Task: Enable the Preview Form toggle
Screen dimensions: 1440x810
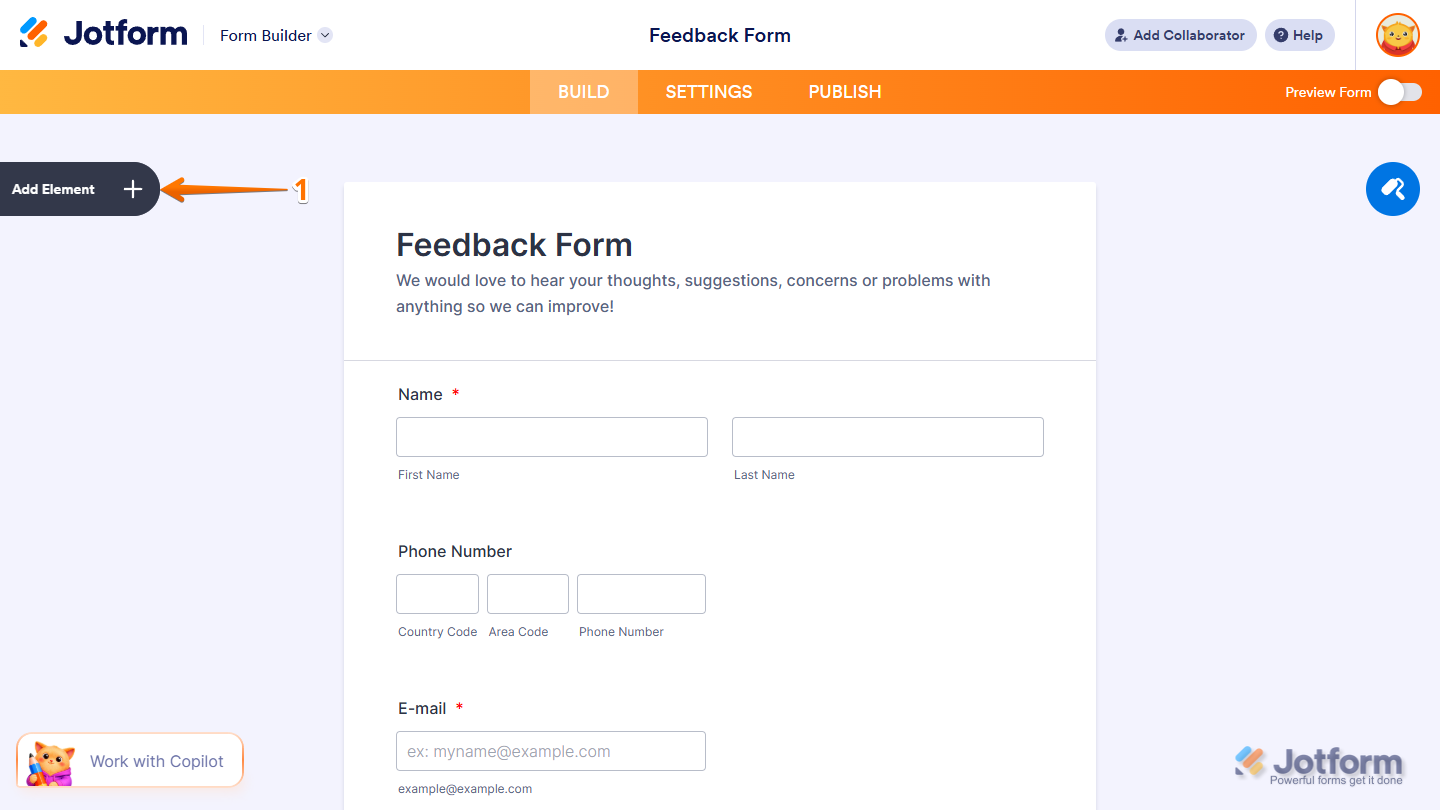Action: pos(1399,91)
